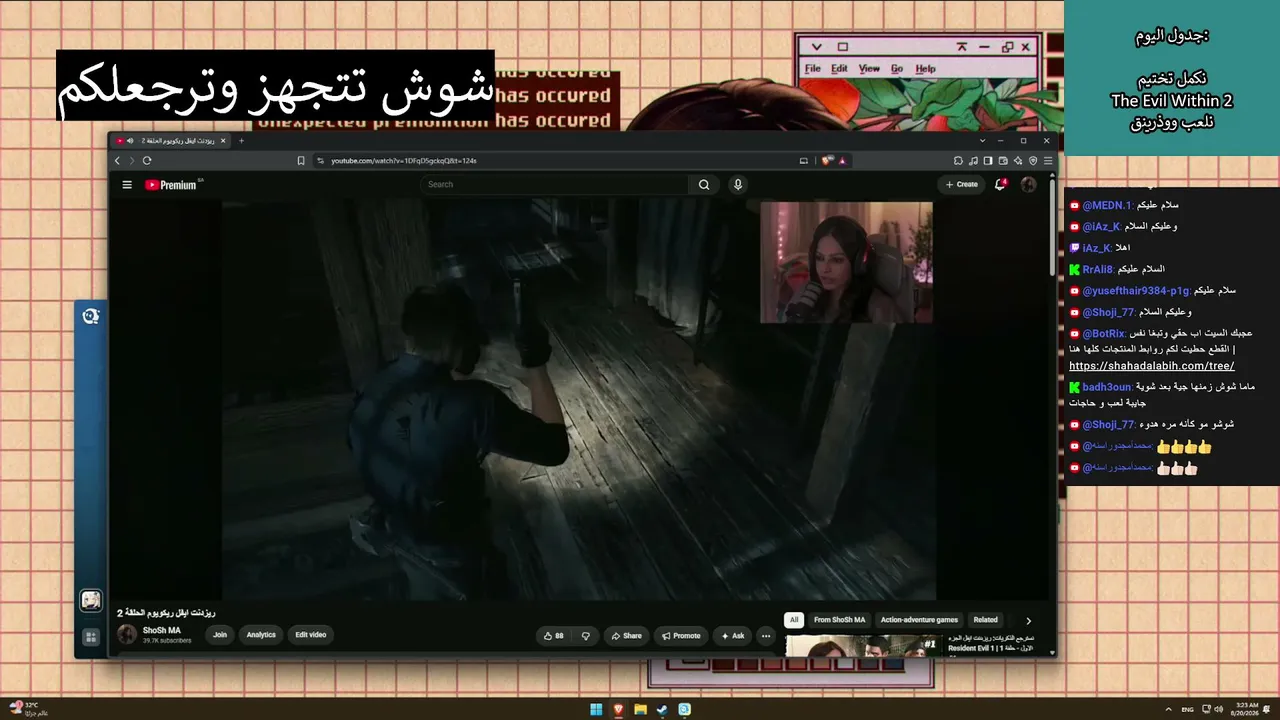Click the 39.7K subscribers text
Screen dimensions: 1280x720
pos(167,641)
